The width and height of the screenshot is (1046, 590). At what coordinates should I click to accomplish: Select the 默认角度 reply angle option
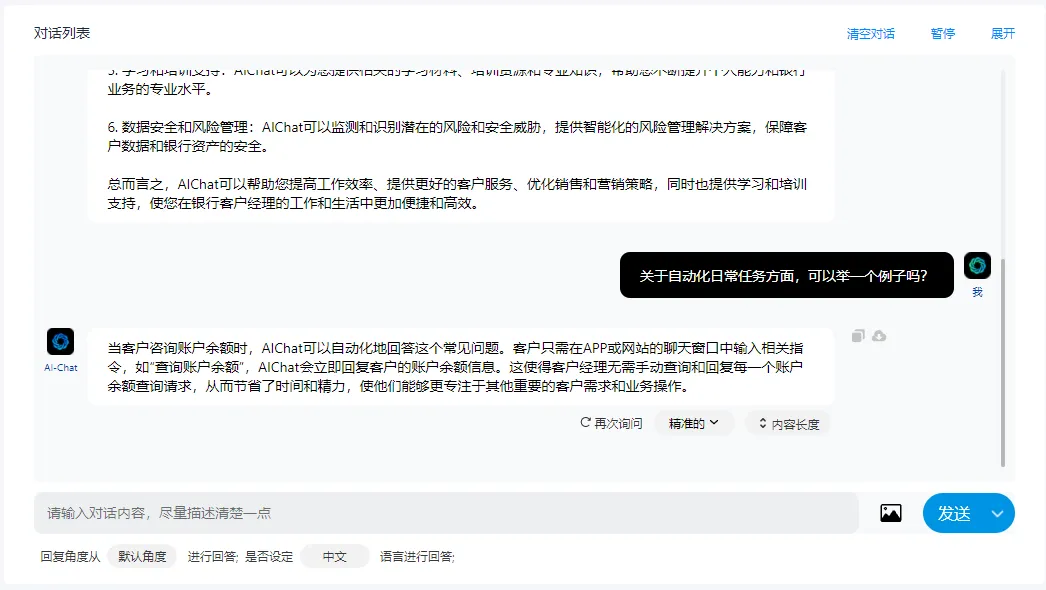142,557
